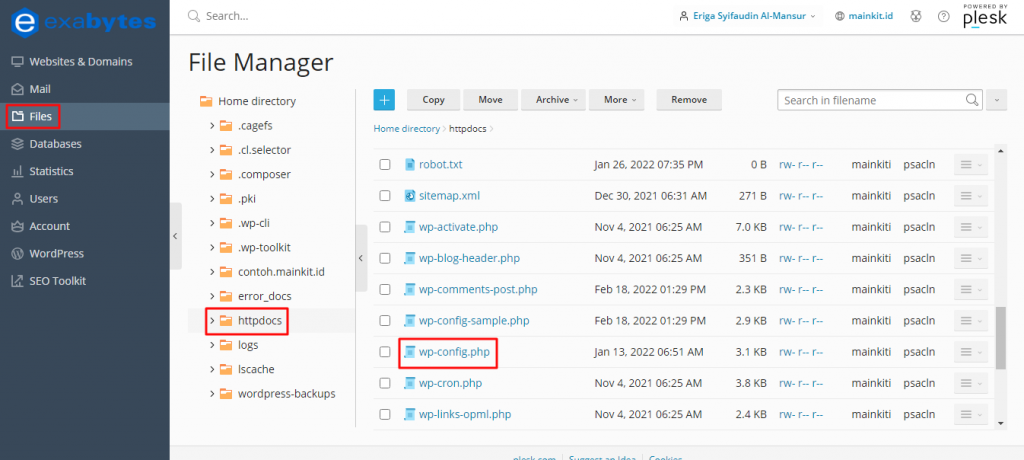Click the magnifier in Search in filename box
This screenshot has width=1024, height=460.
coord(972,100)
